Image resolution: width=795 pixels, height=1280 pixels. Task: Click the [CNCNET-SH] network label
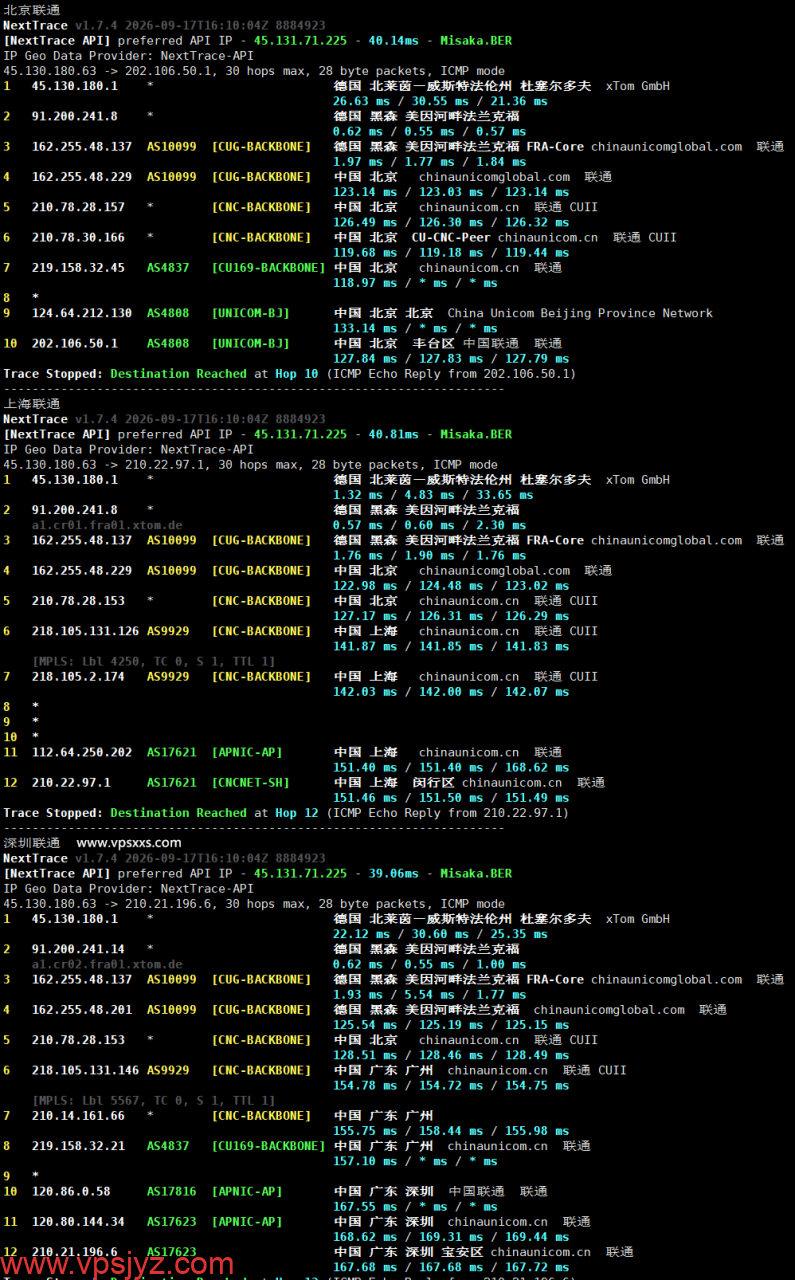tap(250, 782)
